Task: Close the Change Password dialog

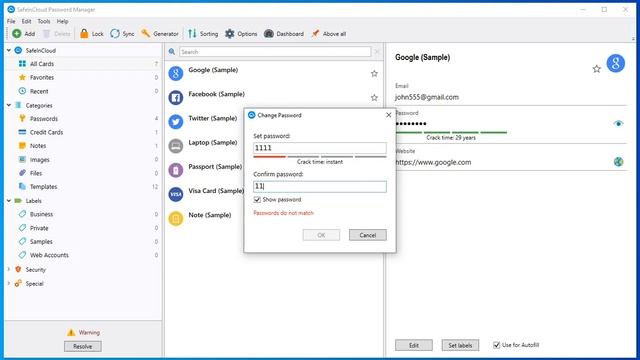Action: pos(389,115)
